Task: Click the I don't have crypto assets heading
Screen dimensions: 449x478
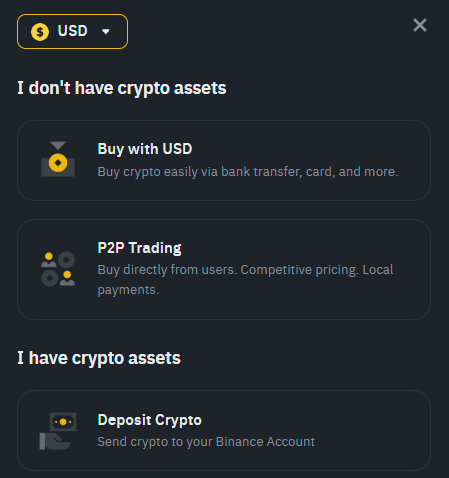Action: click(x=122, y=88)
